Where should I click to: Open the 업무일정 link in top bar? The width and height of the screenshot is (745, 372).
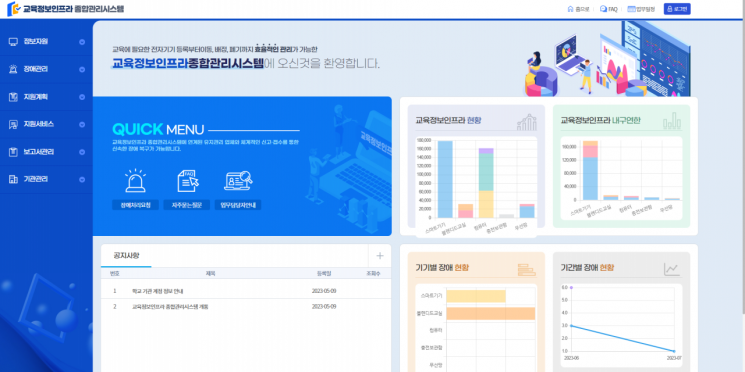[x=641, y=9]
